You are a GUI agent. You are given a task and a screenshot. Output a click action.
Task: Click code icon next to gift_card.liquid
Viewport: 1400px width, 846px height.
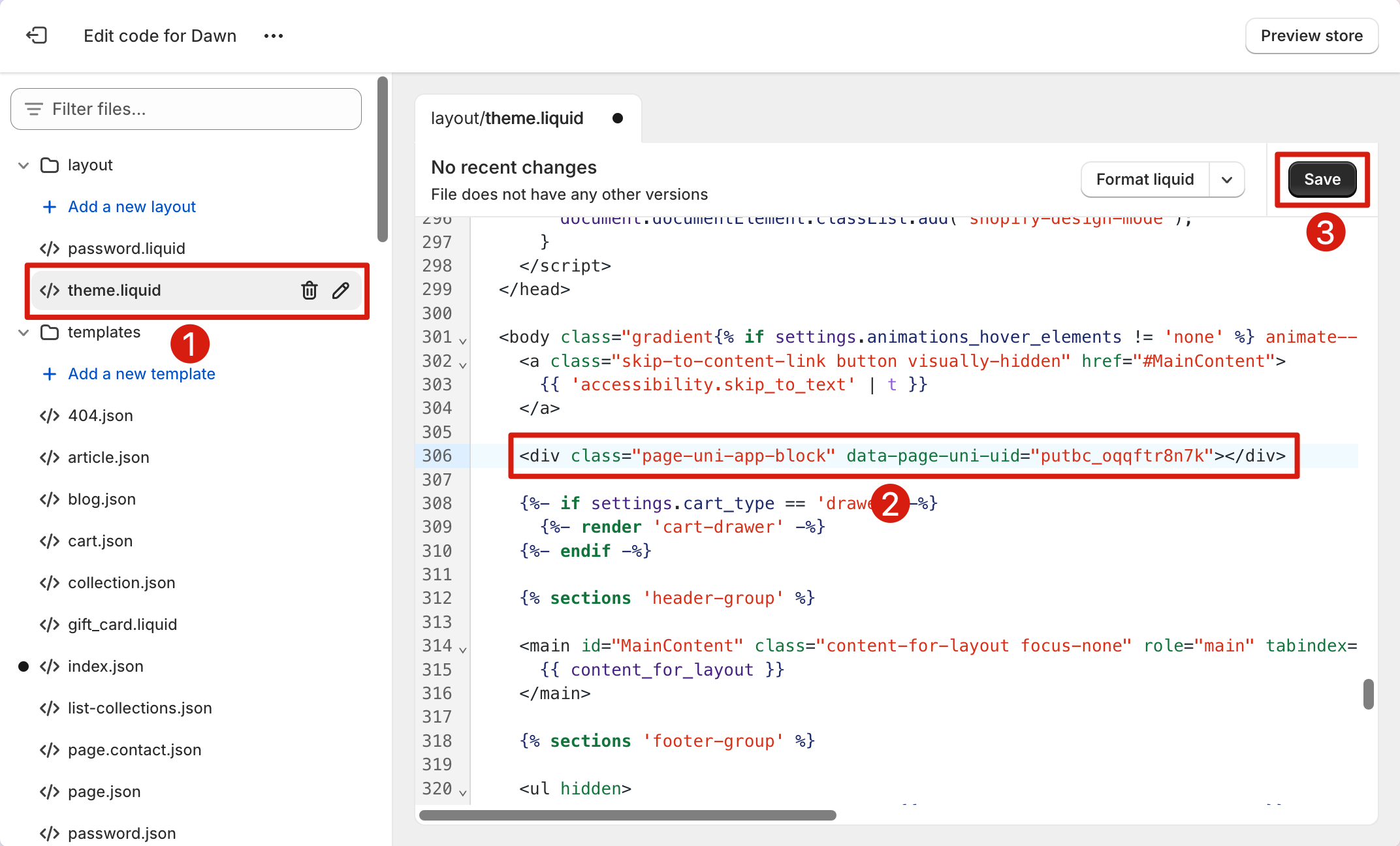pyautogui.click(x=50, y=625)
